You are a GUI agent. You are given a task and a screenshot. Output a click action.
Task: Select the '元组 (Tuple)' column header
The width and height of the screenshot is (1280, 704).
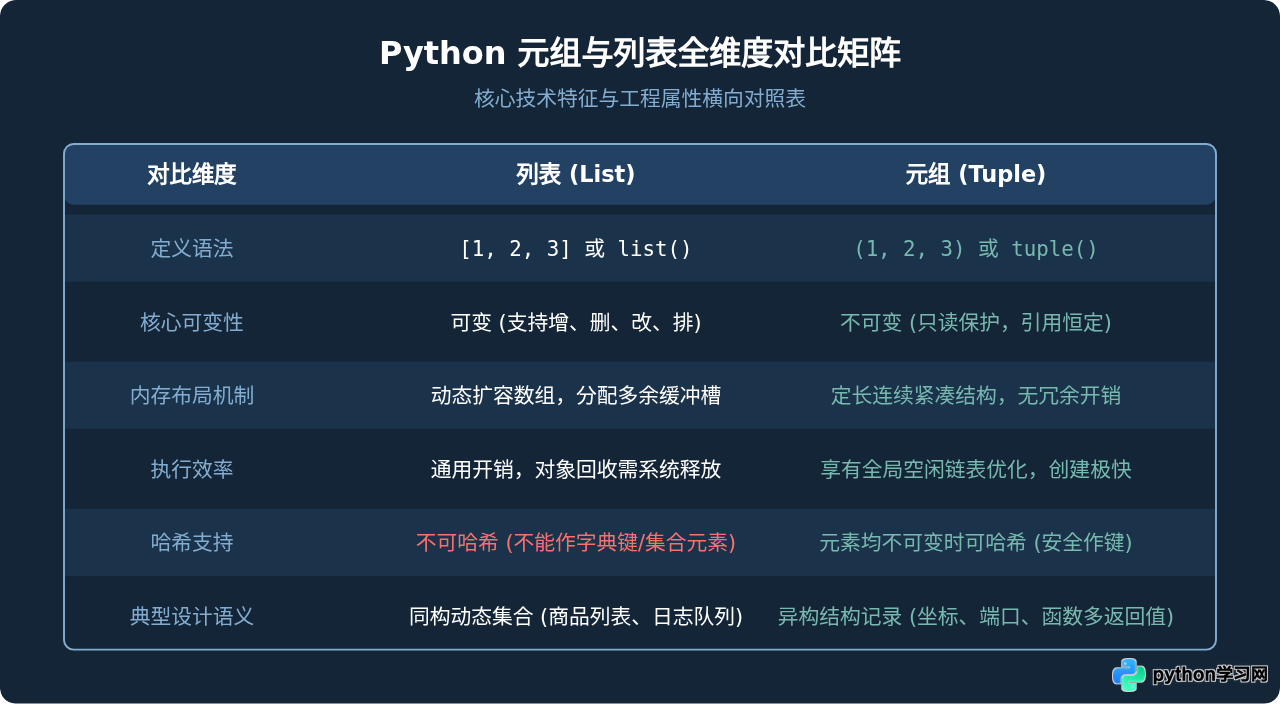pos(976,175)
